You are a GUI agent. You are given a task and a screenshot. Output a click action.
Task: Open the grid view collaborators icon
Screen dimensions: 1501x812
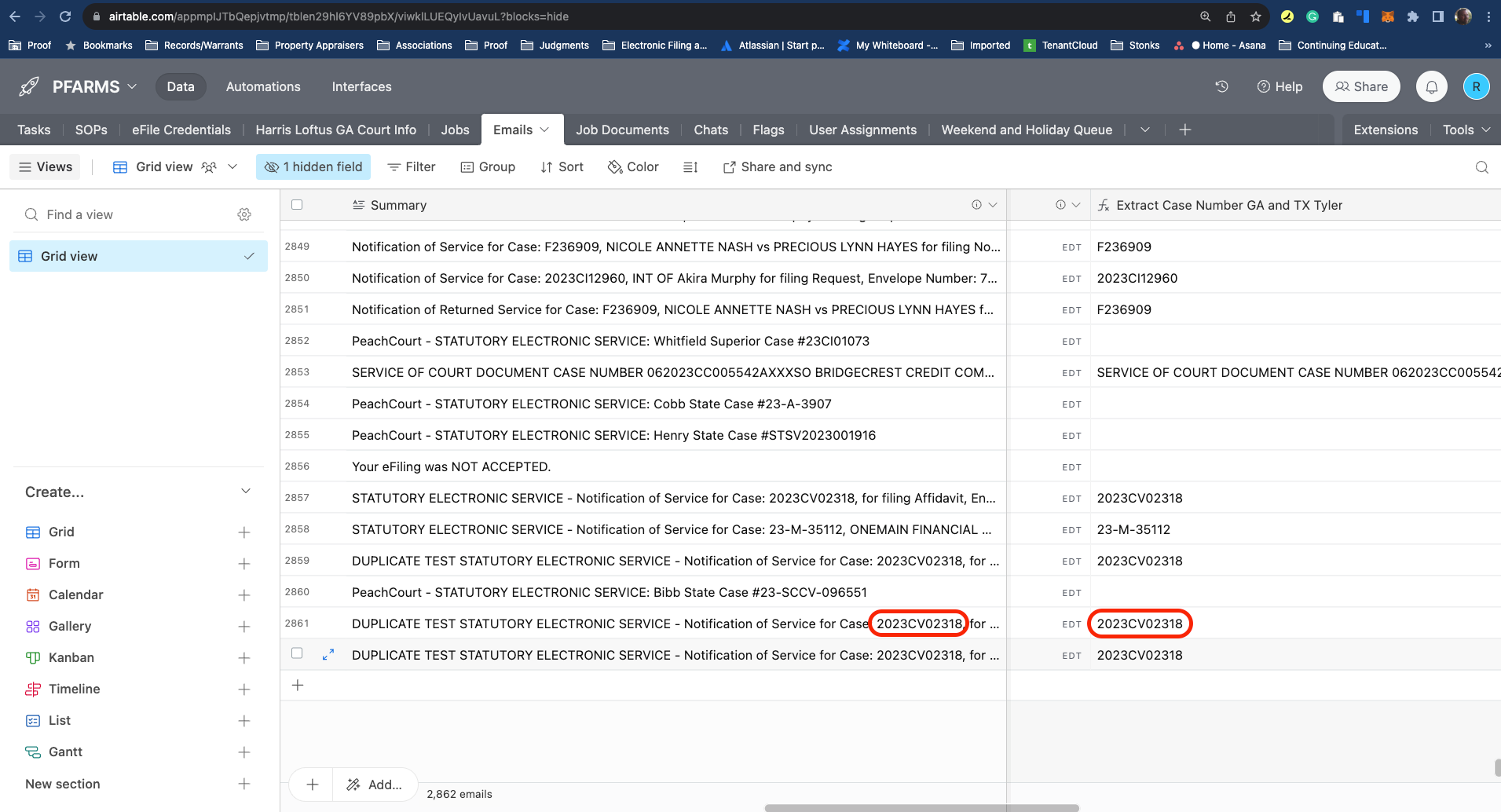pos(209,167)
